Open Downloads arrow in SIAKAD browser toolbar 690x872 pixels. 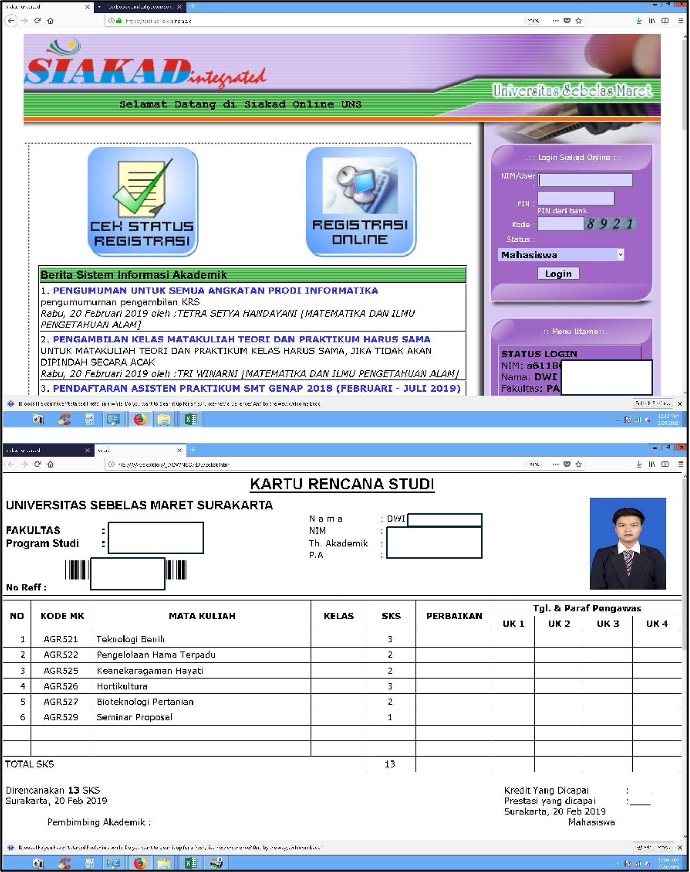click(x=639, y=21)
